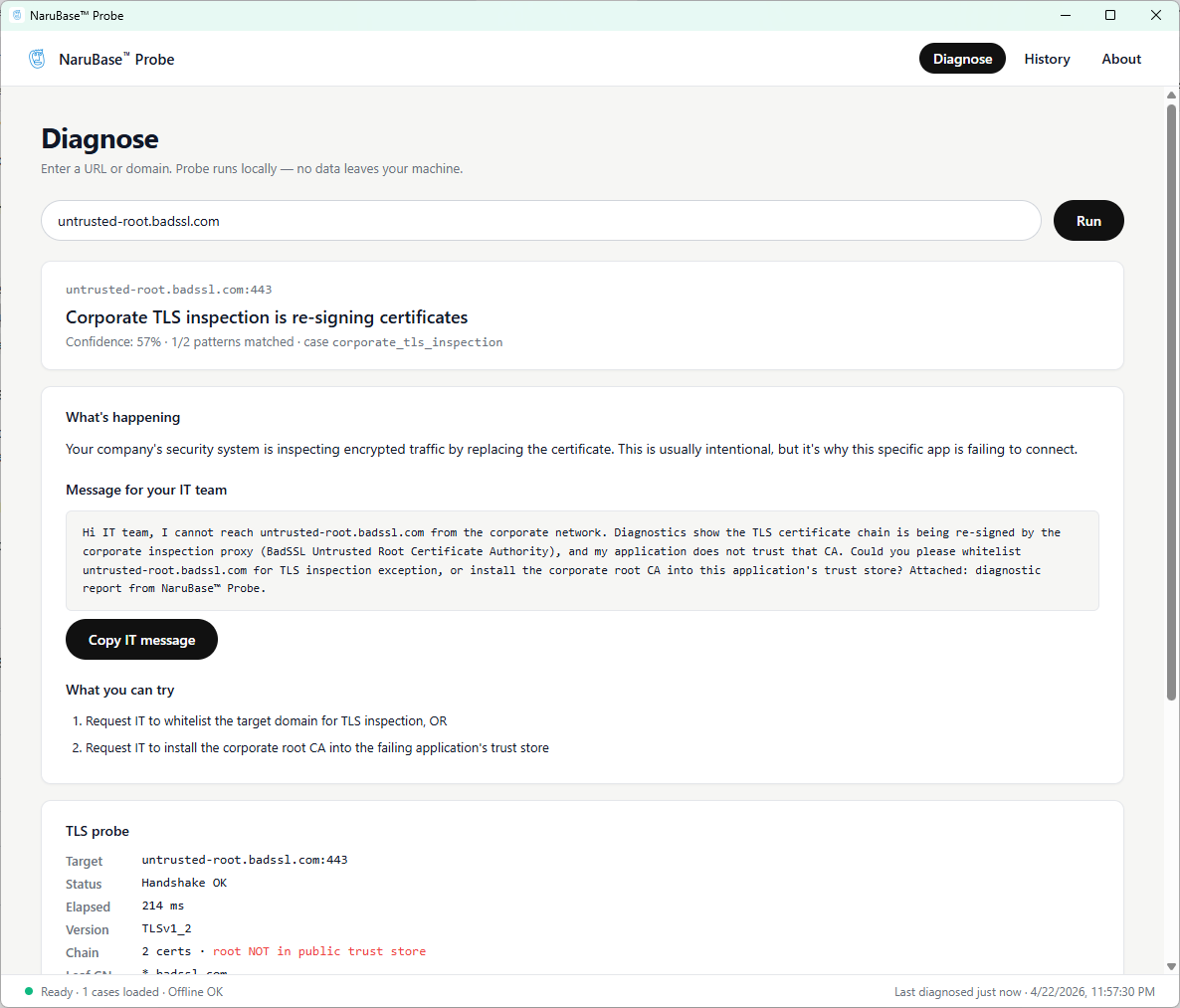Click the 'Confidence: 57%' line

(x=284, y=341)
